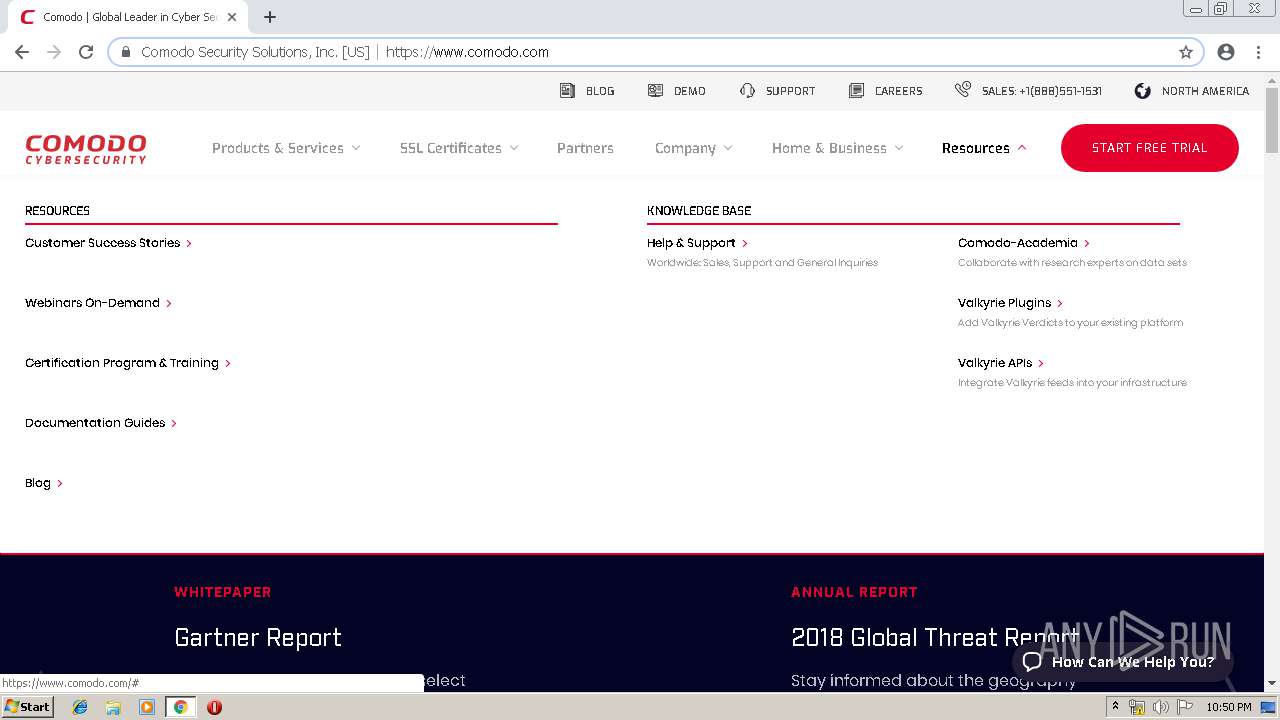
Task: Click the Support headset icon
Action: [x=747, y=90]
